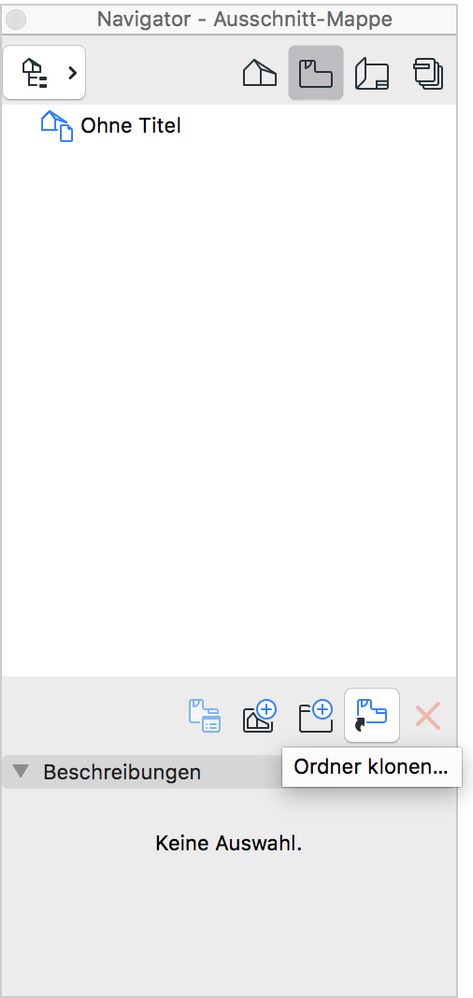Switch to the Layout Book icon

tap(372, 73)
